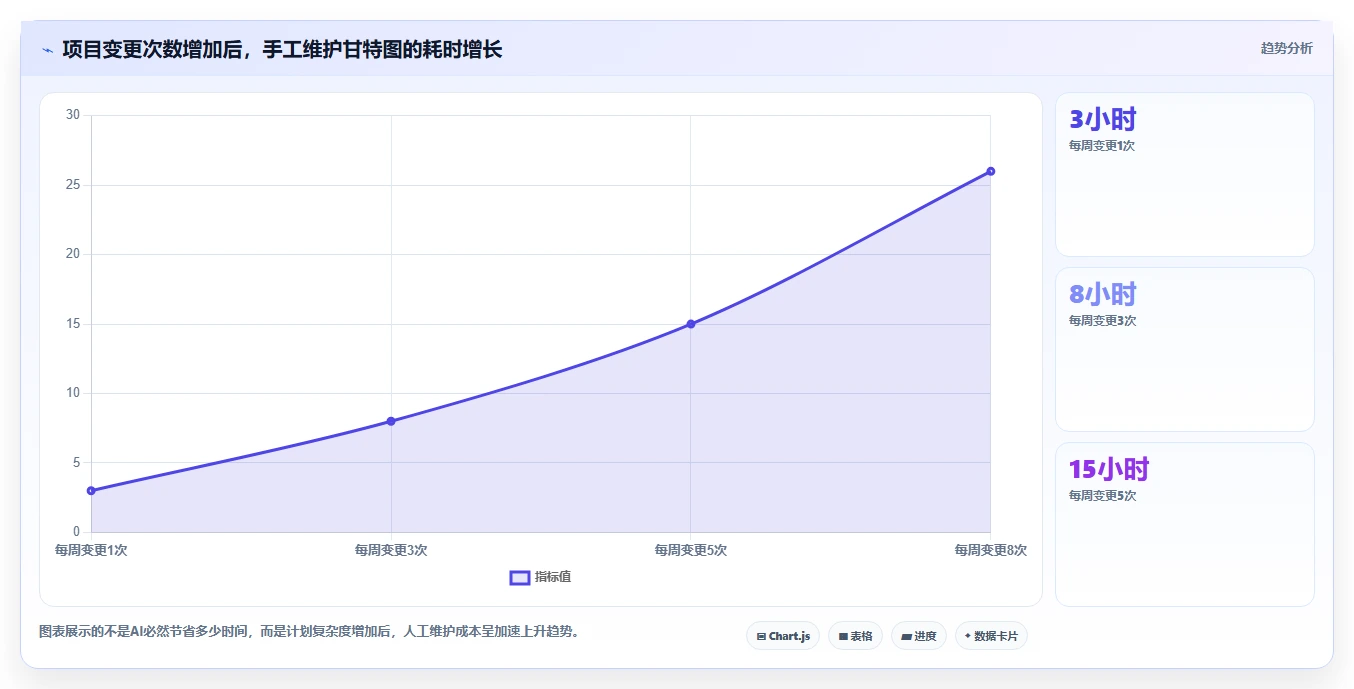Click the chart icon beside the title
The width and height of the screenshot is (1354, 689).
tap(47, 50)
